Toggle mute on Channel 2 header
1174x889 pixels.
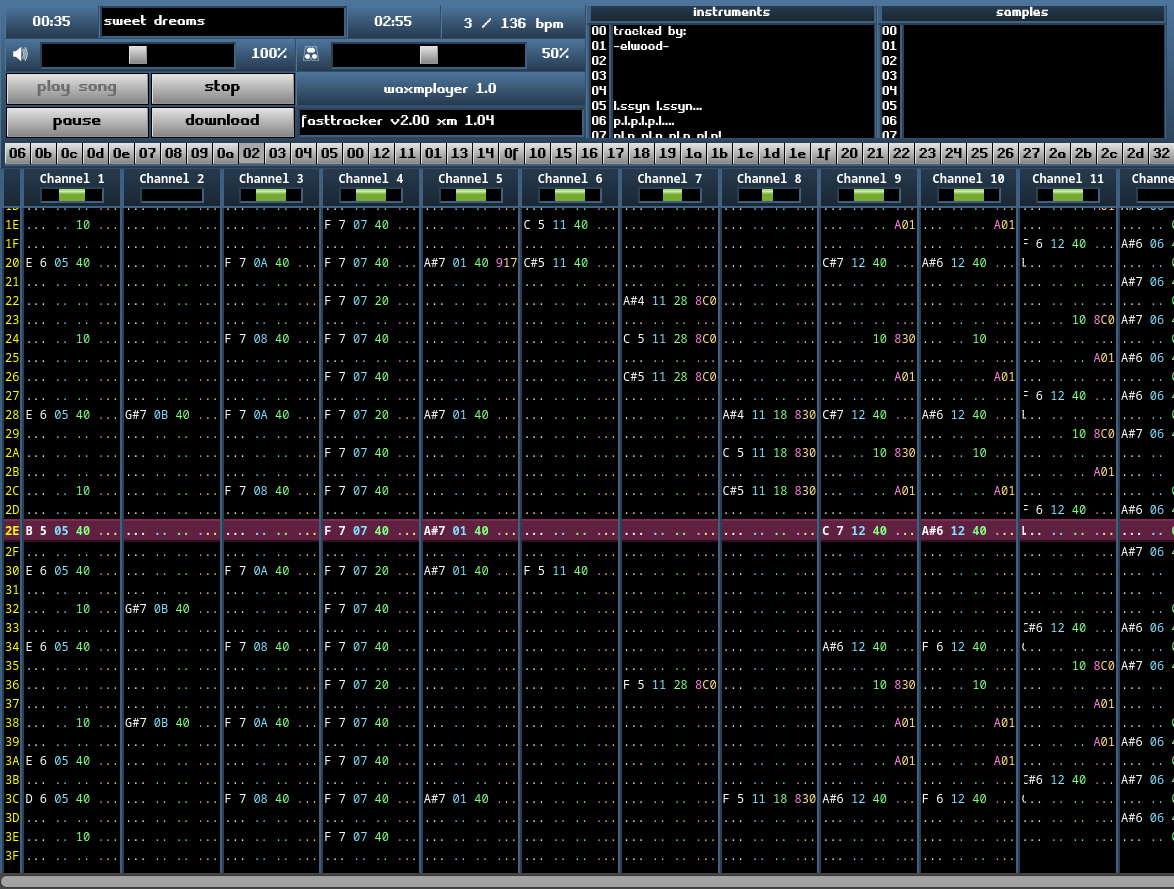click(x=171, y=186)
